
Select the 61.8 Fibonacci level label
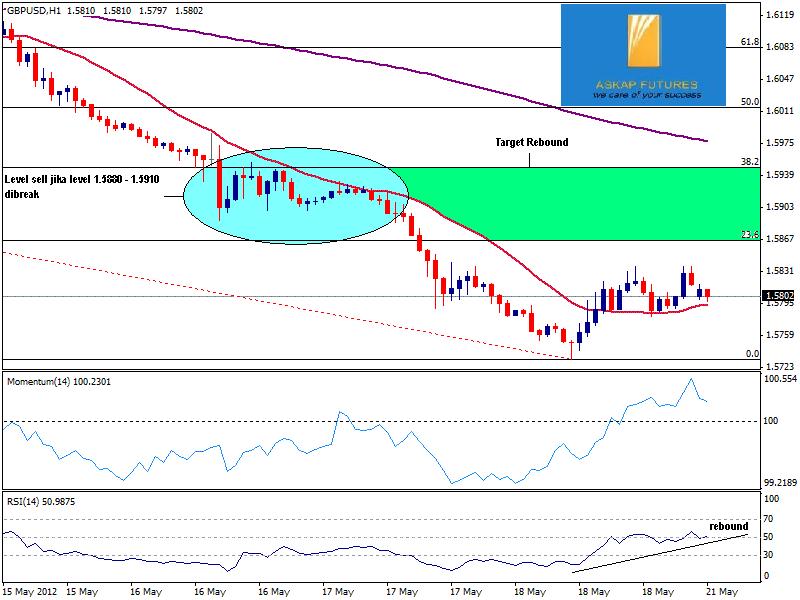tap(748, 43)
